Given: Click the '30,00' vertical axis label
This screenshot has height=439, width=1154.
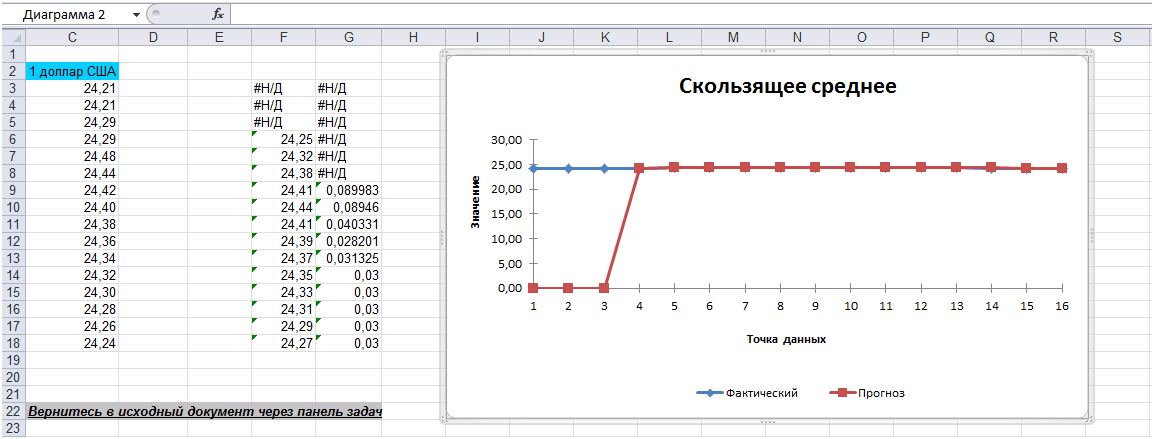Looking at the screenshot, I should 506,140.
